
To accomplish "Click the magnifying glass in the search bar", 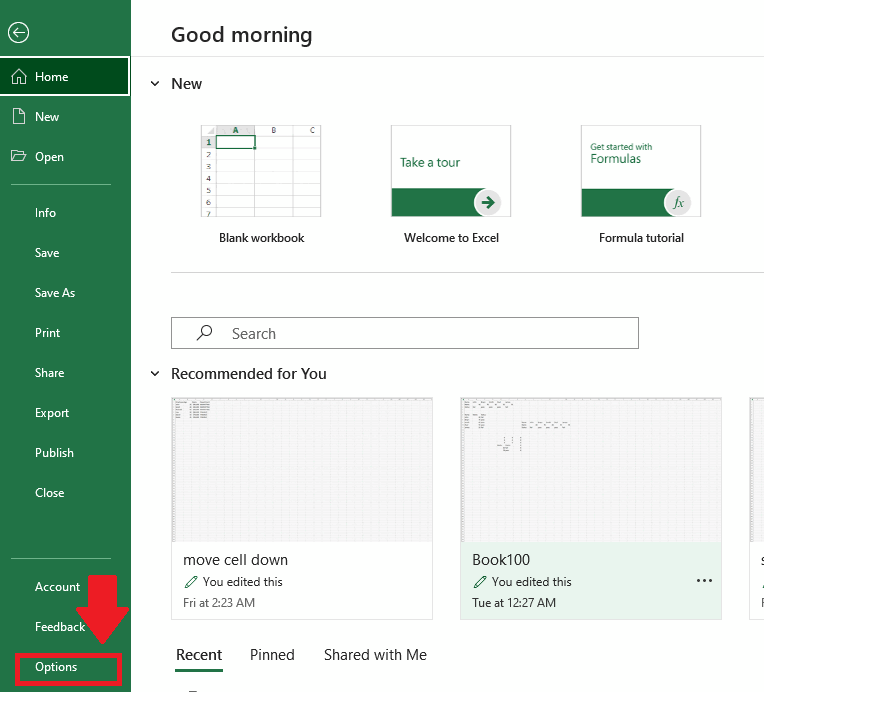I will pos(204,332).
